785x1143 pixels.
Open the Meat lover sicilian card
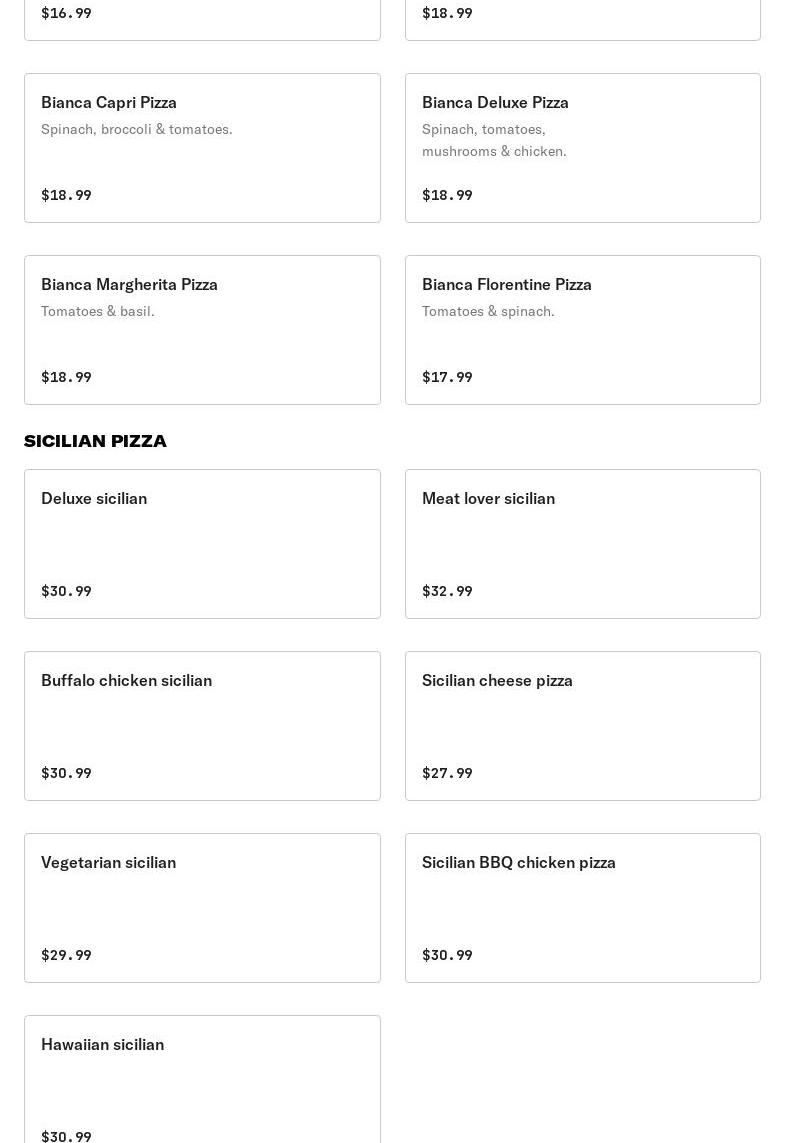582,544
